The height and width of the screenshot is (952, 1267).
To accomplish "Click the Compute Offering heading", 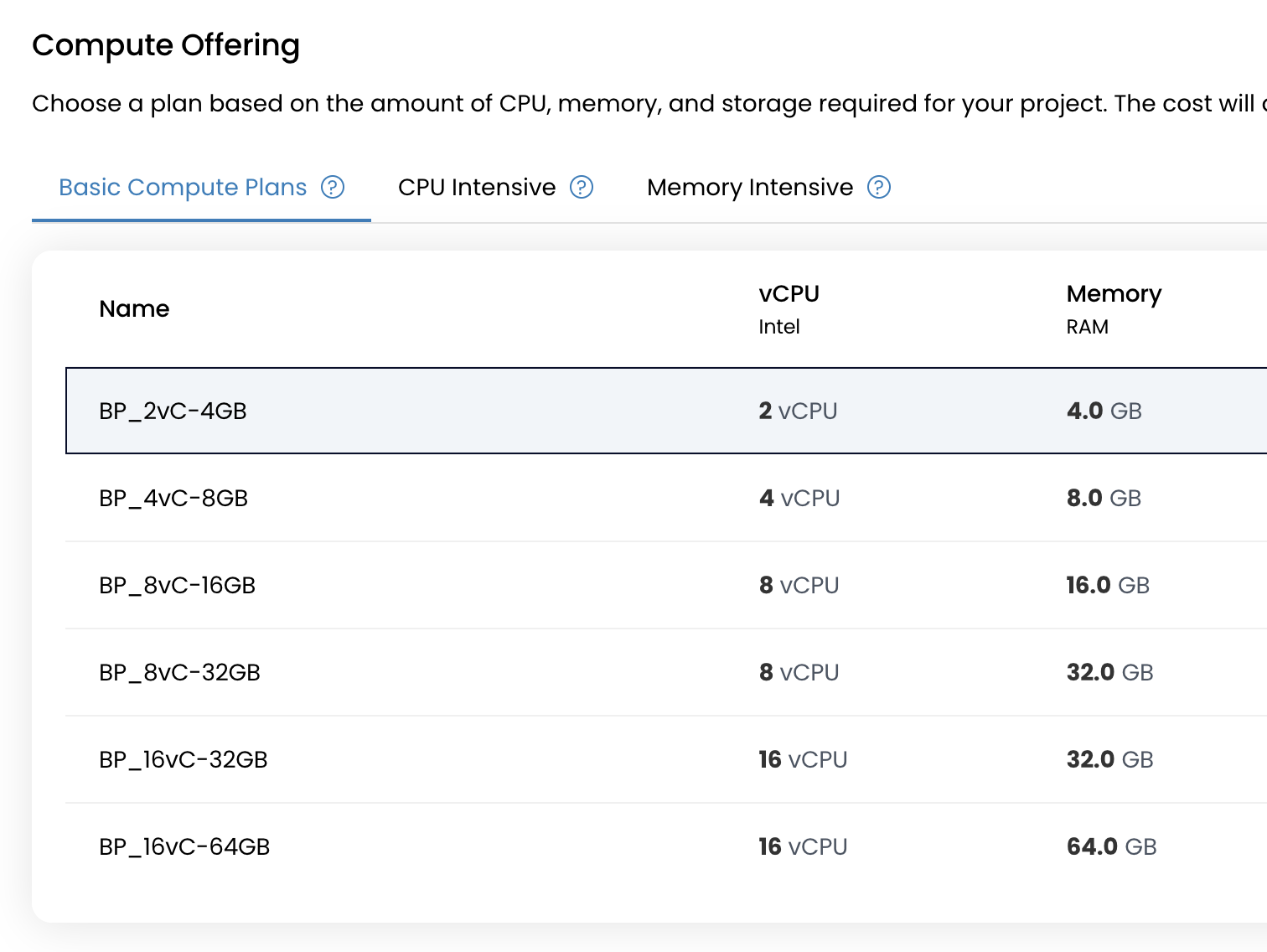I will click(166, 46).
